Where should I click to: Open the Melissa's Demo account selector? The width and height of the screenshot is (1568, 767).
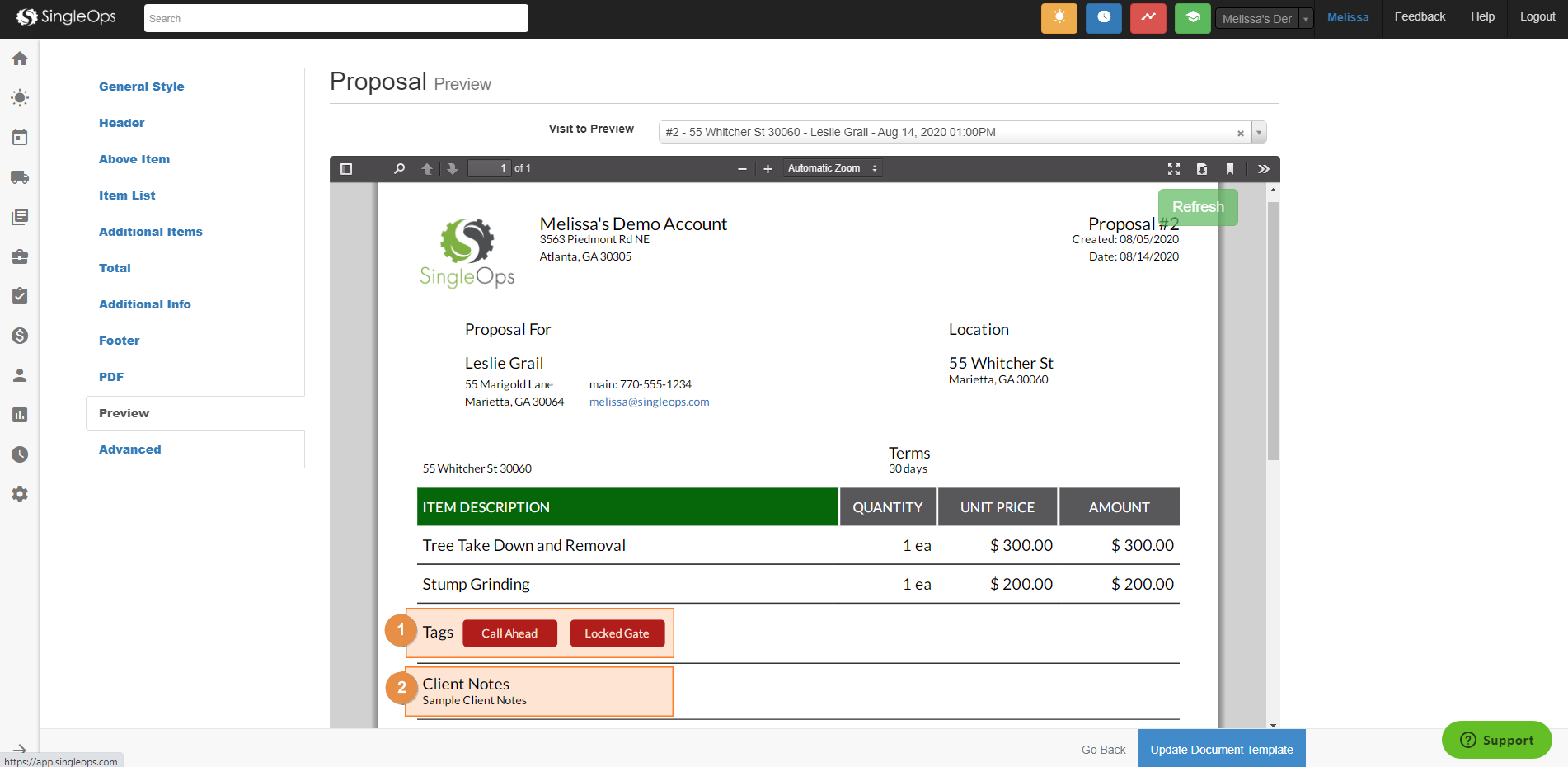(x=1264, y=19)
